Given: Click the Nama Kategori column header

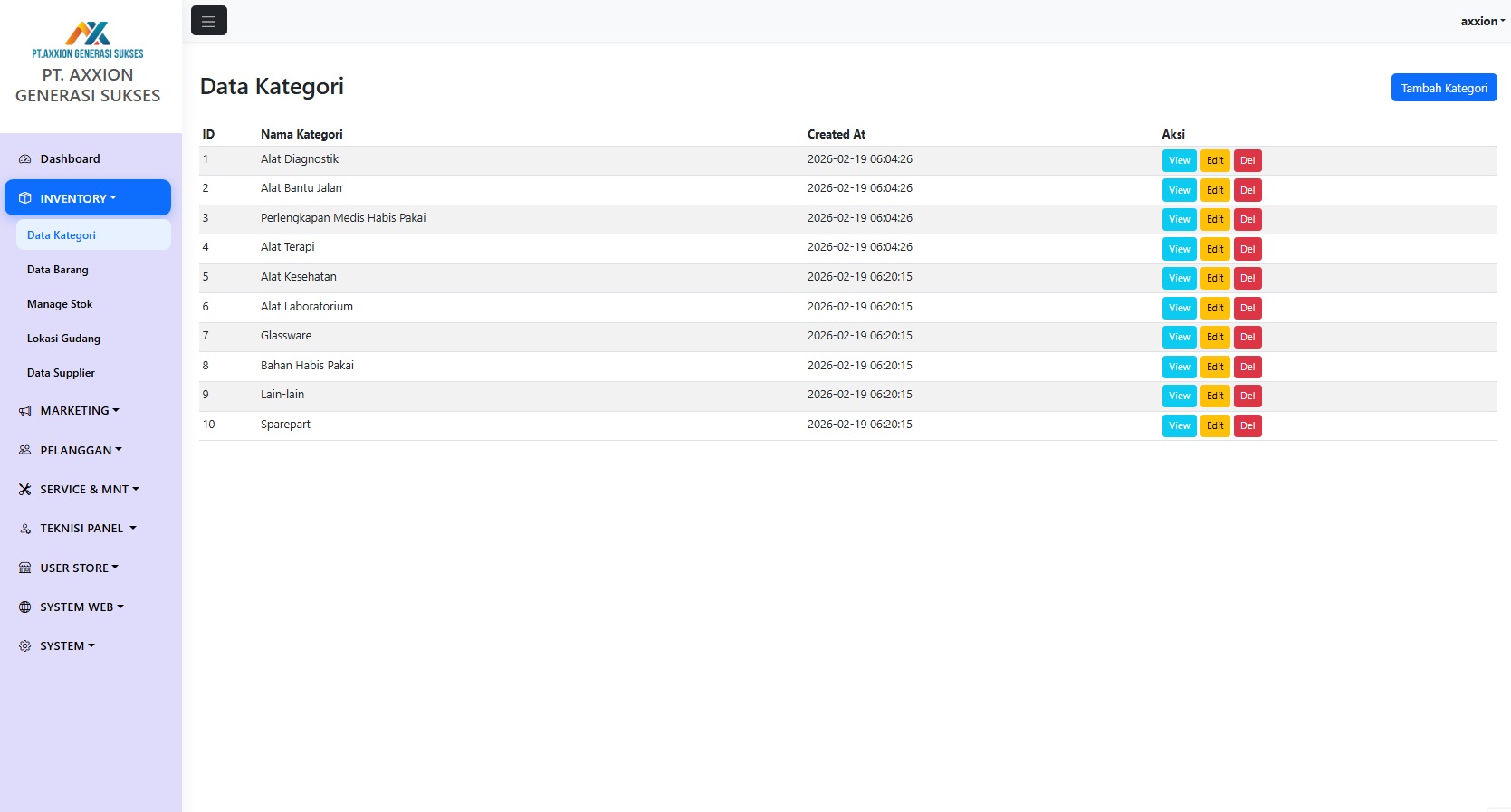Looking at the screenshot, I should 301,134.
